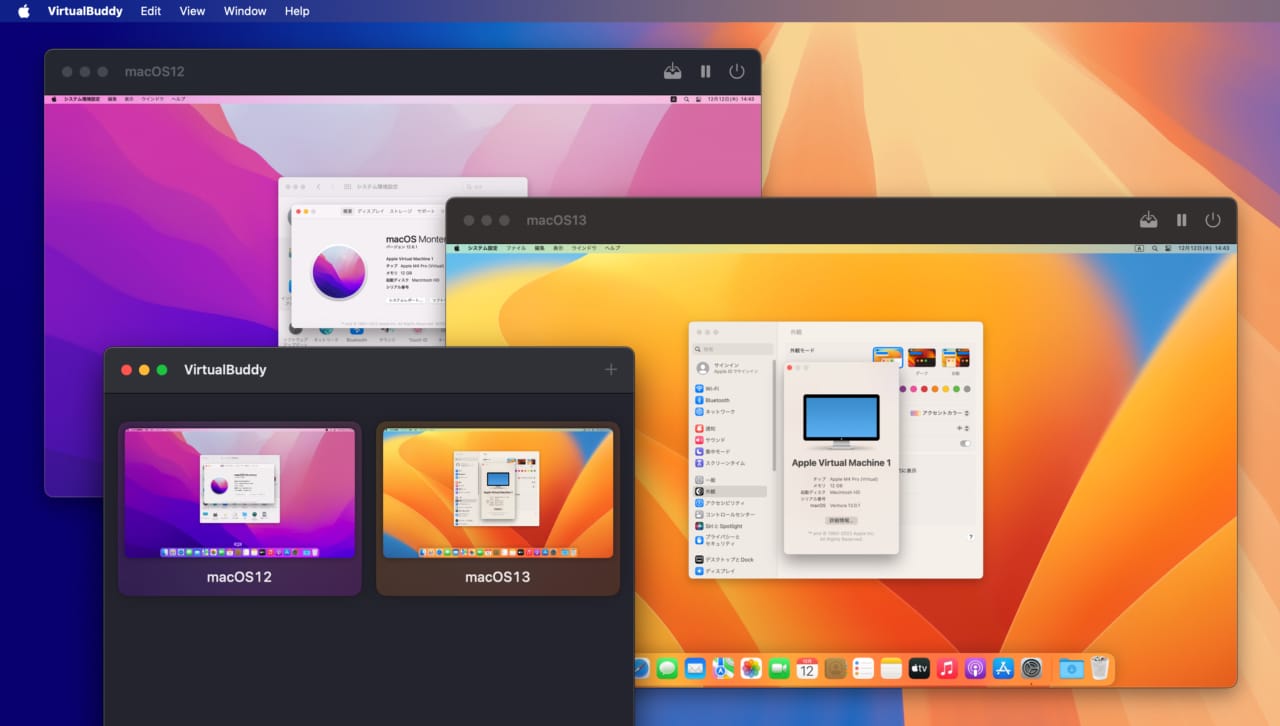The height and width of the screenshot is (726, 1280).
Task: Open Reminders in the macOS13 dock
Action: coord(863,668)
